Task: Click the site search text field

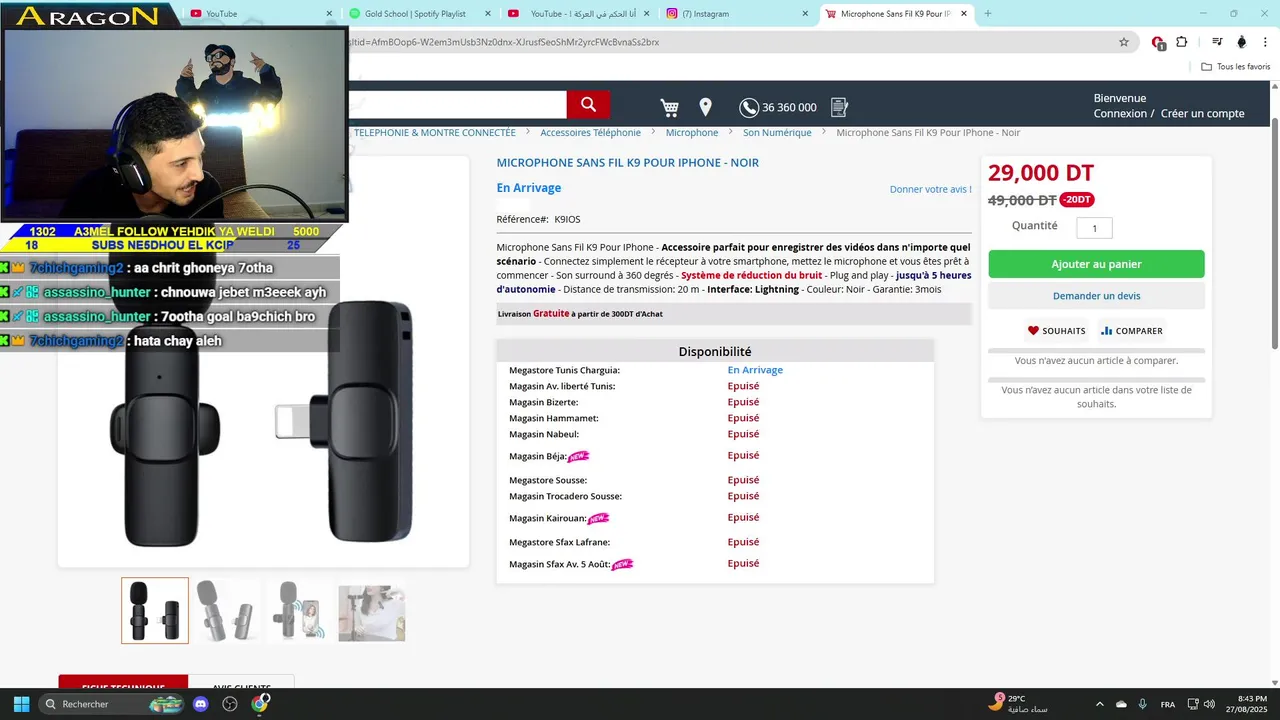Action: coord(458,105)
